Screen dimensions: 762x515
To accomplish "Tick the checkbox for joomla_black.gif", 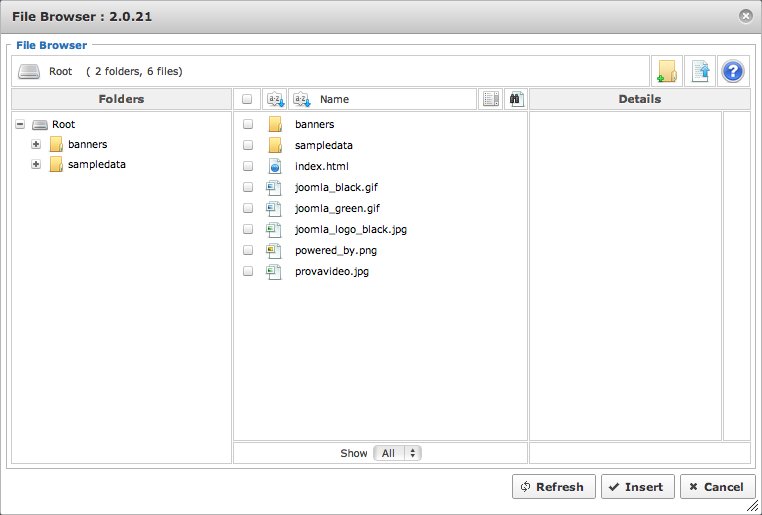I will [248, 187].
